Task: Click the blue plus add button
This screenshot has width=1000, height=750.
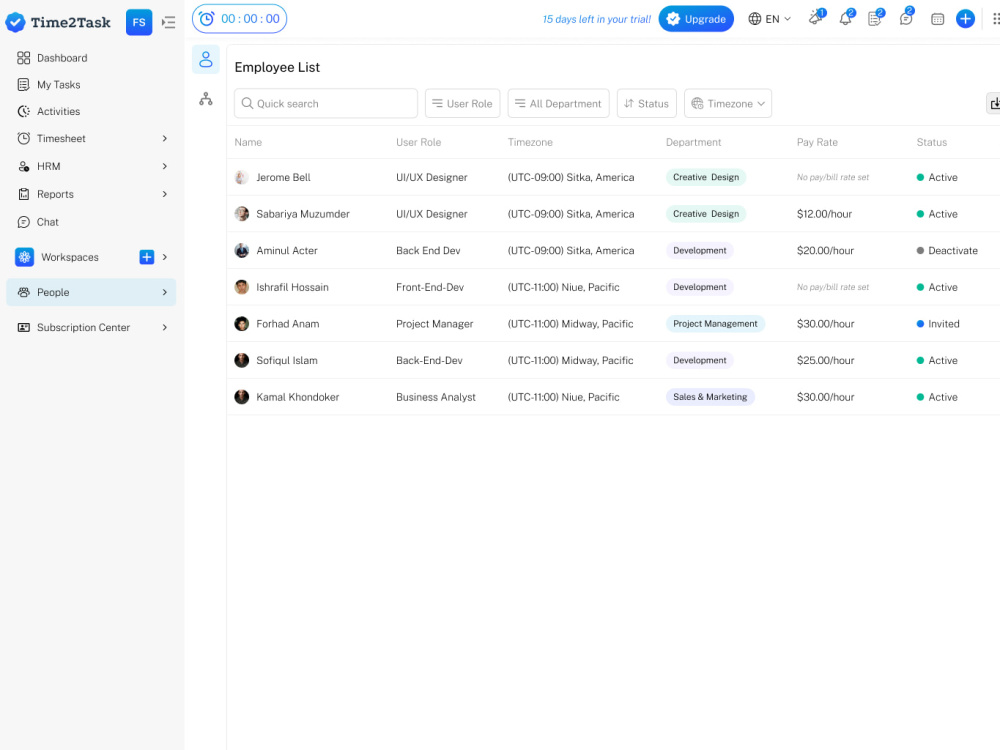Action: coord(965,19)
